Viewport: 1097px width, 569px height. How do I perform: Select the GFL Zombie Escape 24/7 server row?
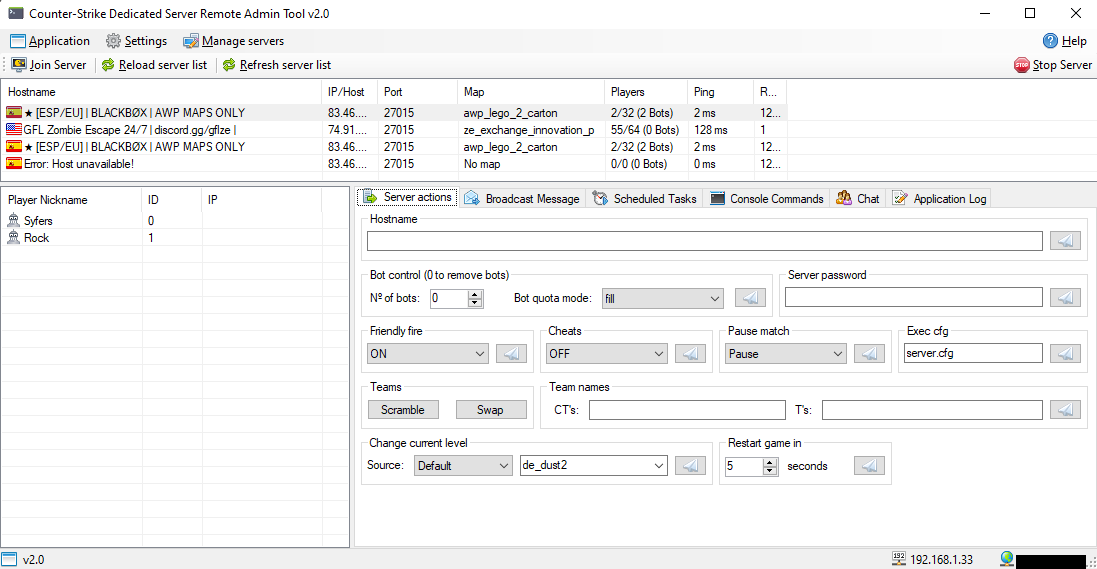(x=395, y=129)
